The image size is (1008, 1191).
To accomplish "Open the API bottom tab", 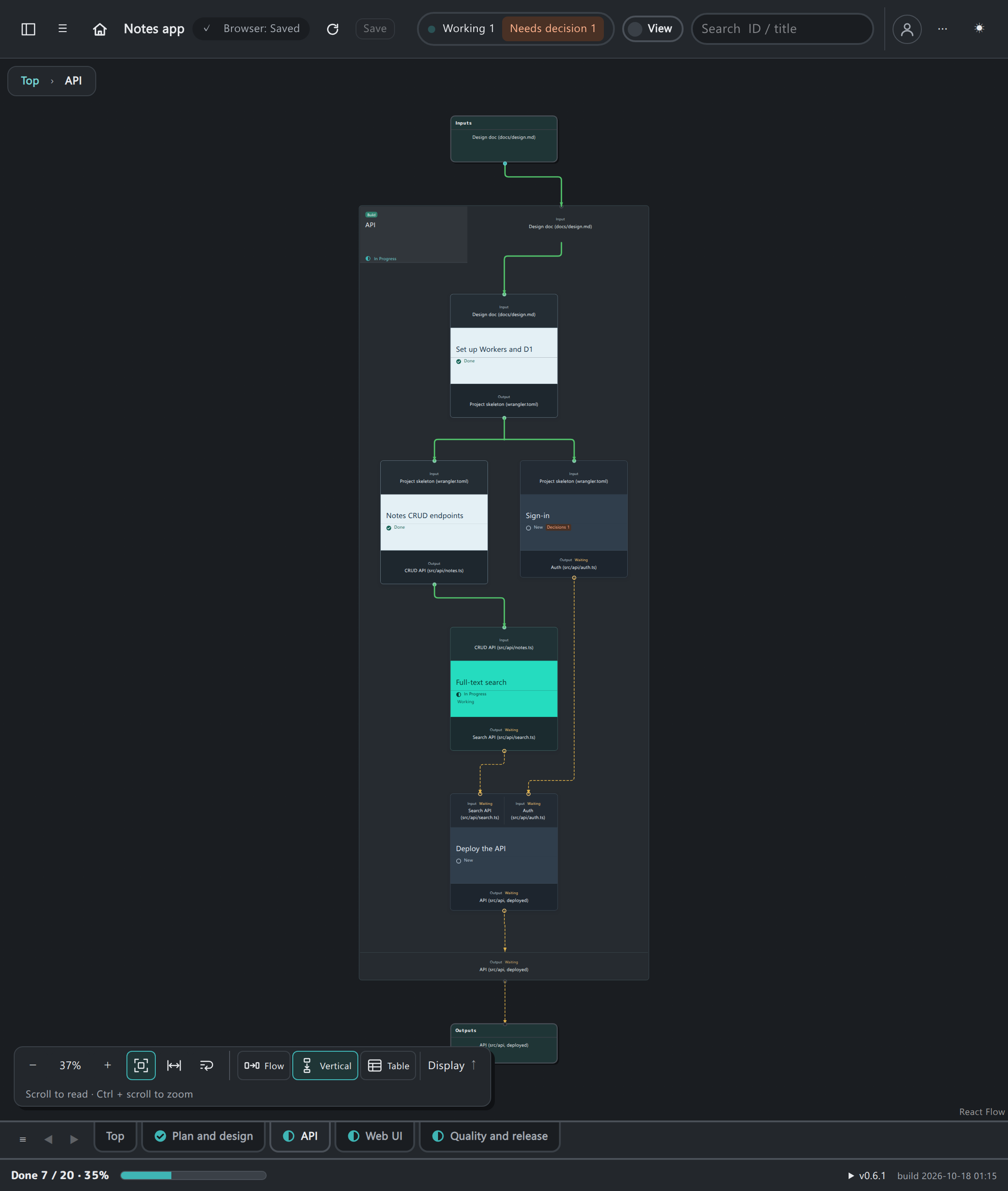I will click(x=300, y=1136).
